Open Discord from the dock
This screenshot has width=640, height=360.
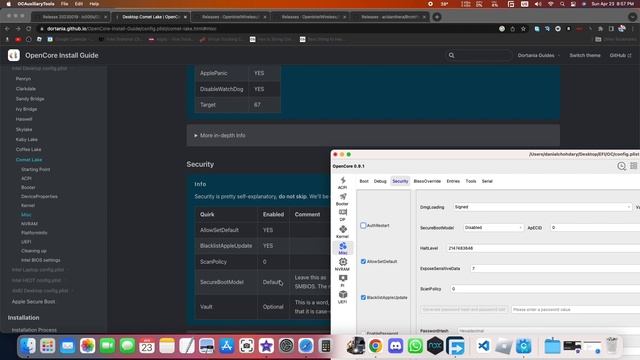point(395,346)
